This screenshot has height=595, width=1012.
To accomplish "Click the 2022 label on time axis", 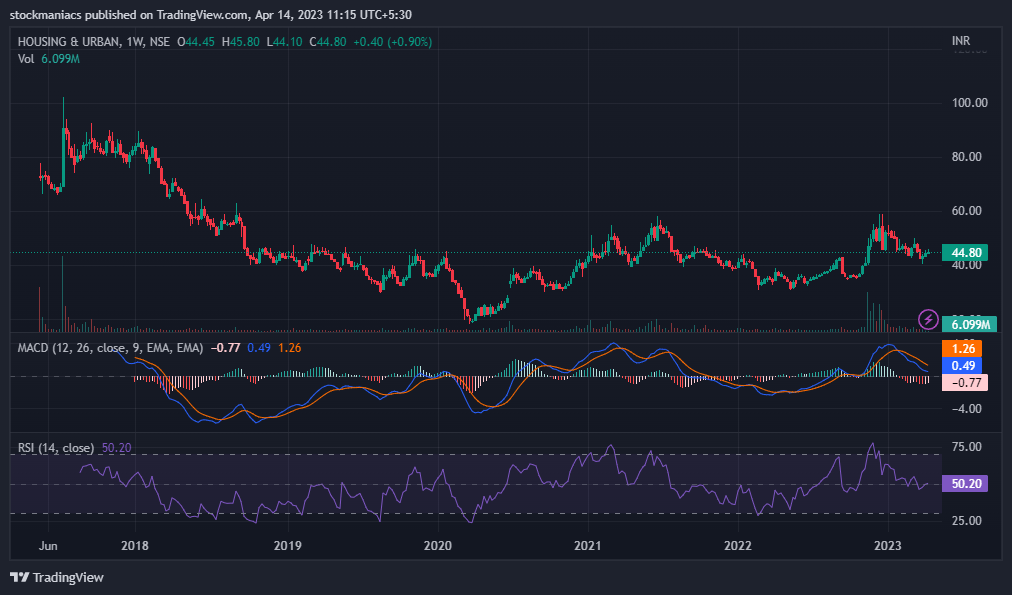I will pos(738,546).
